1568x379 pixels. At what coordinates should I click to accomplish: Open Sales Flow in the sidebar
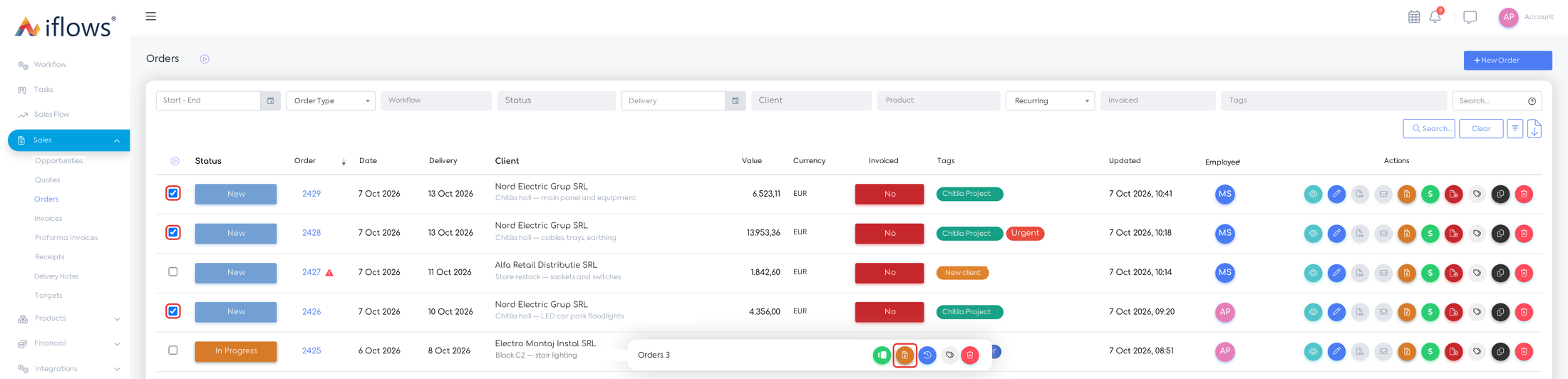51,115
